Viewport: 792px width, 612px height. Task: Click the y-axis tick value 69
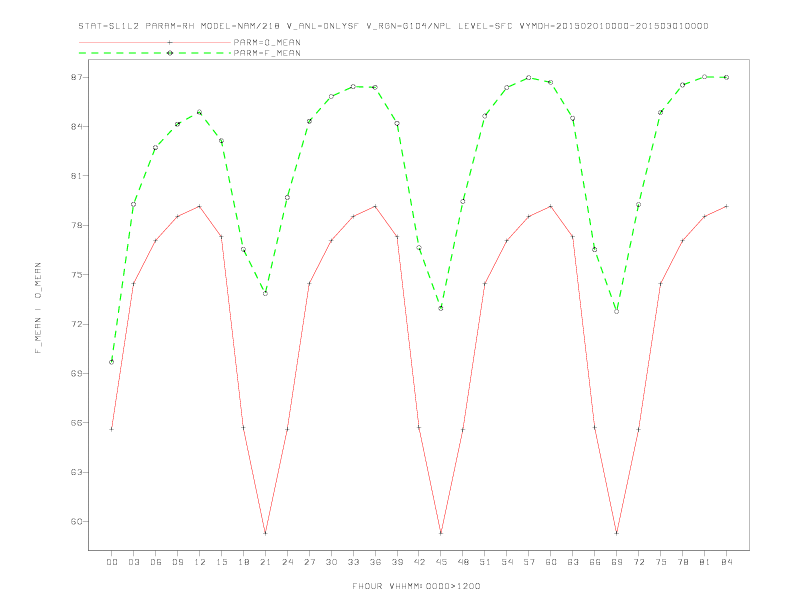pyautogui.click(x=76, y=374)
